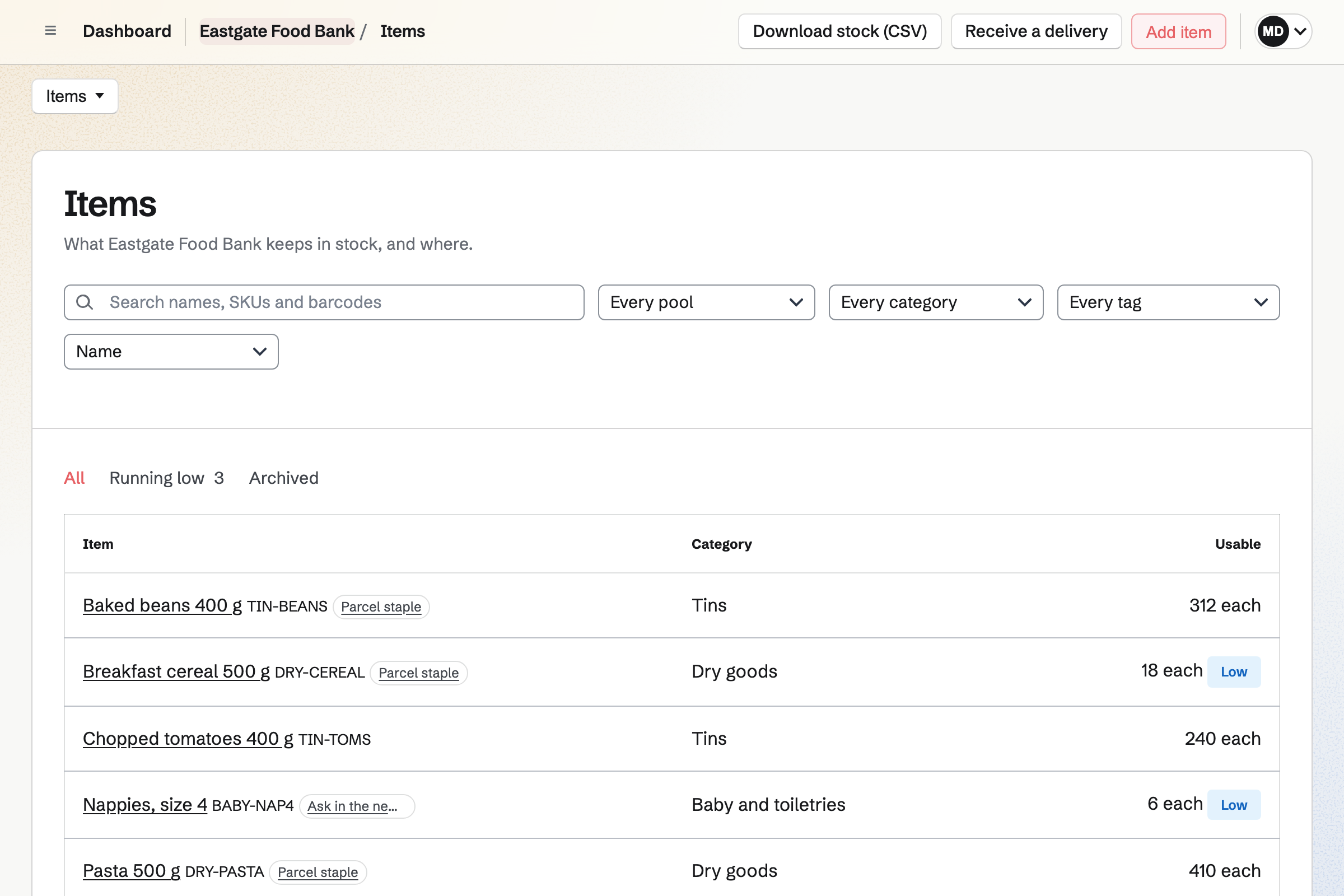This screenshot has width=1344, height=896.
Task: Click Low badge on Breakfast cereal row
Action: coord(1234,672)
